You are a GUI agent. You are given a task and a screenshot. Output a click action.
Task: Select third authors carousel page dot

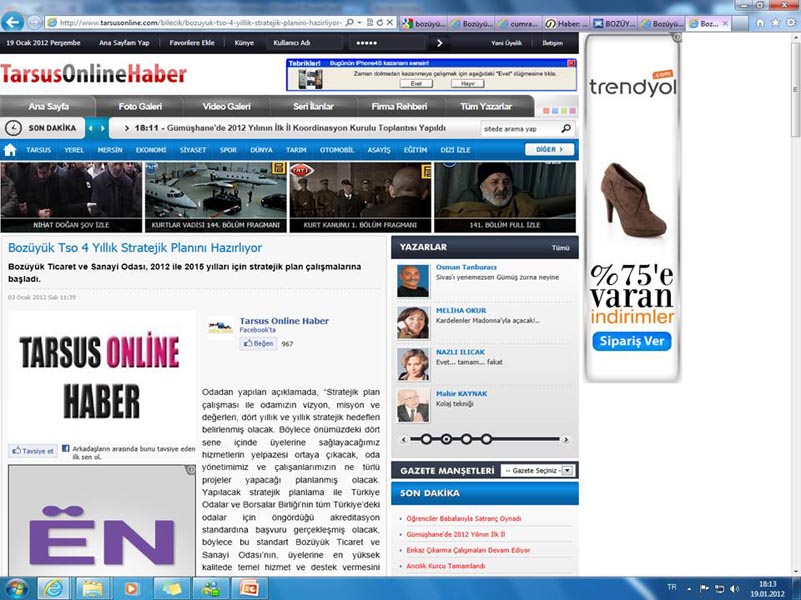[x=466, y=439]
